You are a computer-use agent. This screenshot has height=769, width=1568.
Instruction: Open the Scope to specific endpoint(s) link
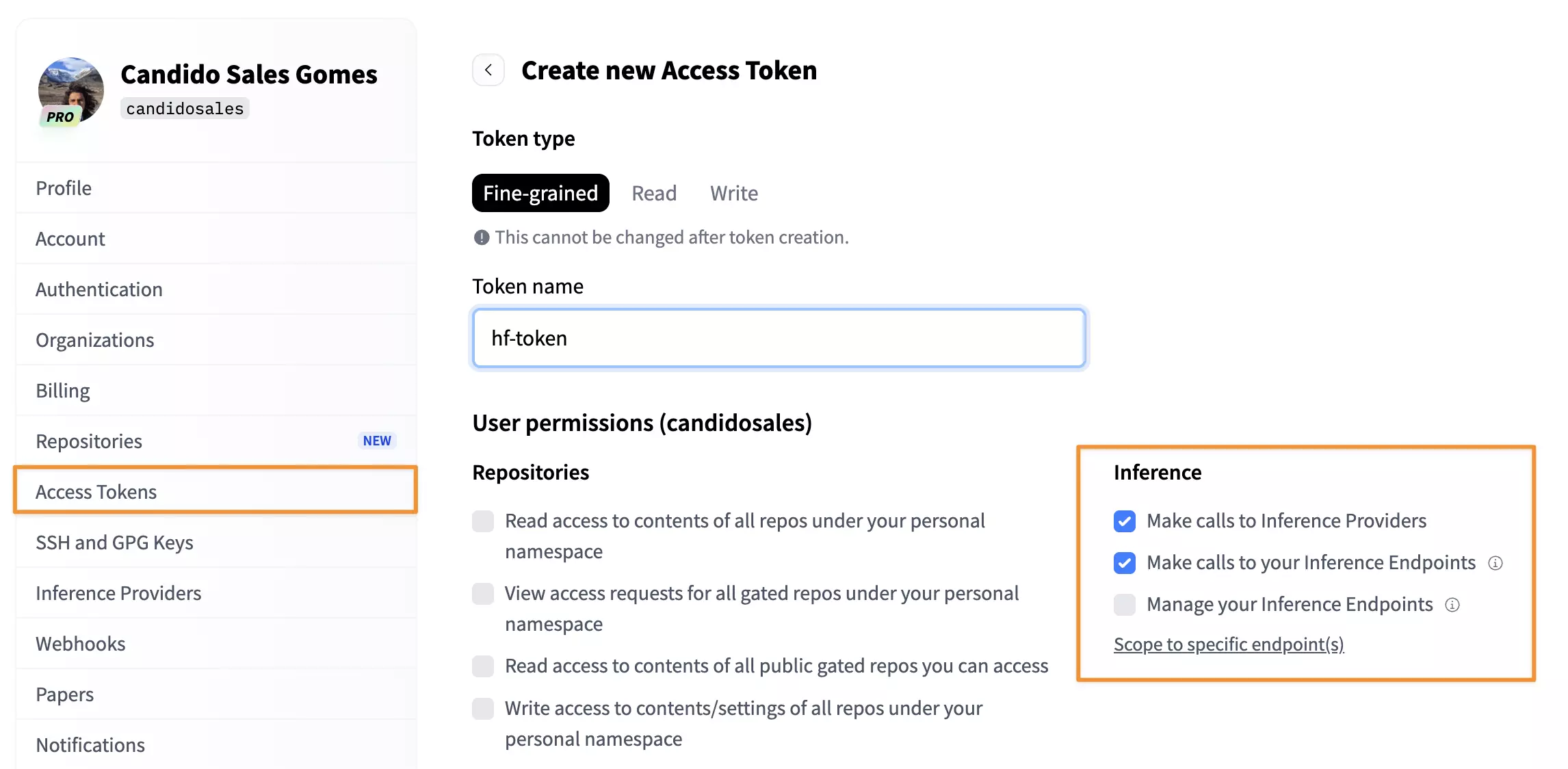point(1229,644)
